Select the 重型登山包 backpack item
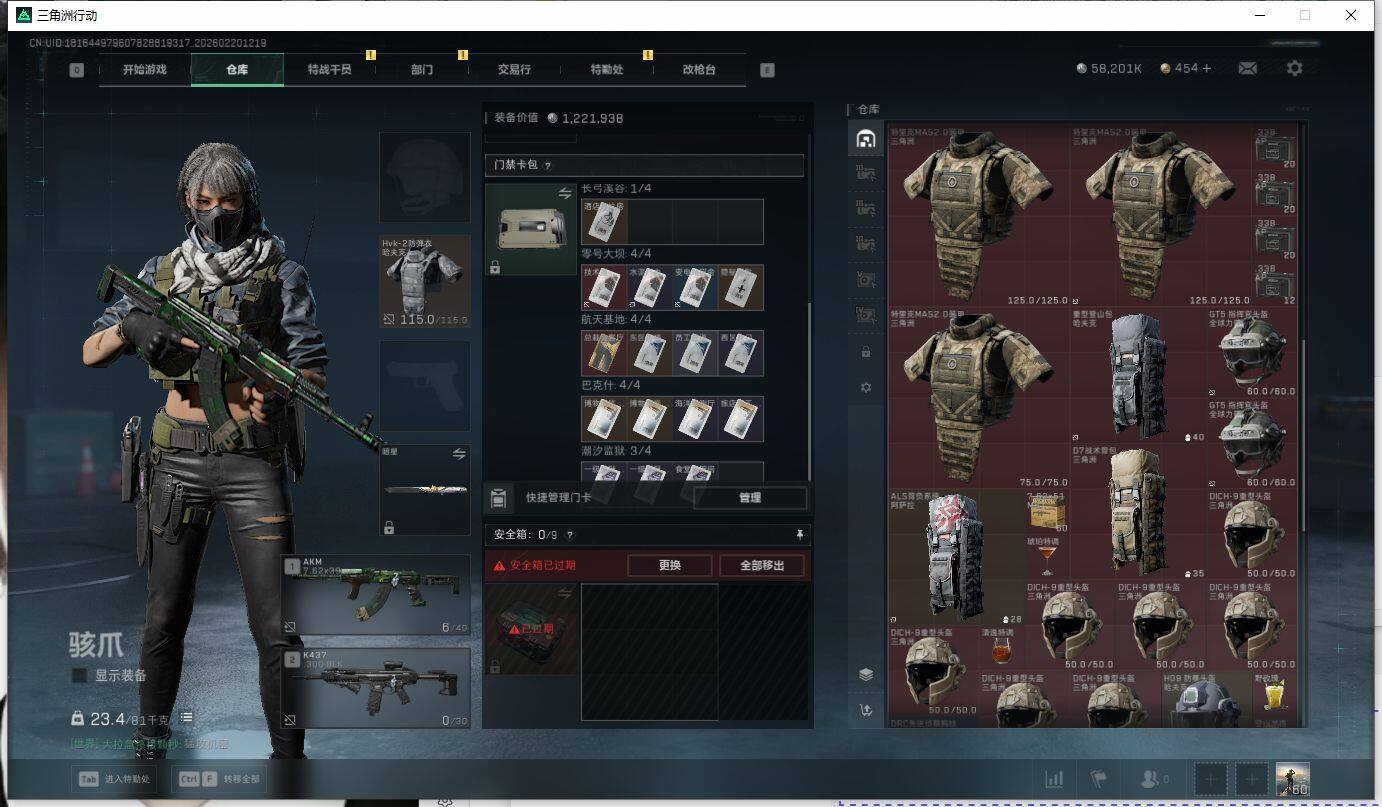1382x807 pixels. 1137,375
